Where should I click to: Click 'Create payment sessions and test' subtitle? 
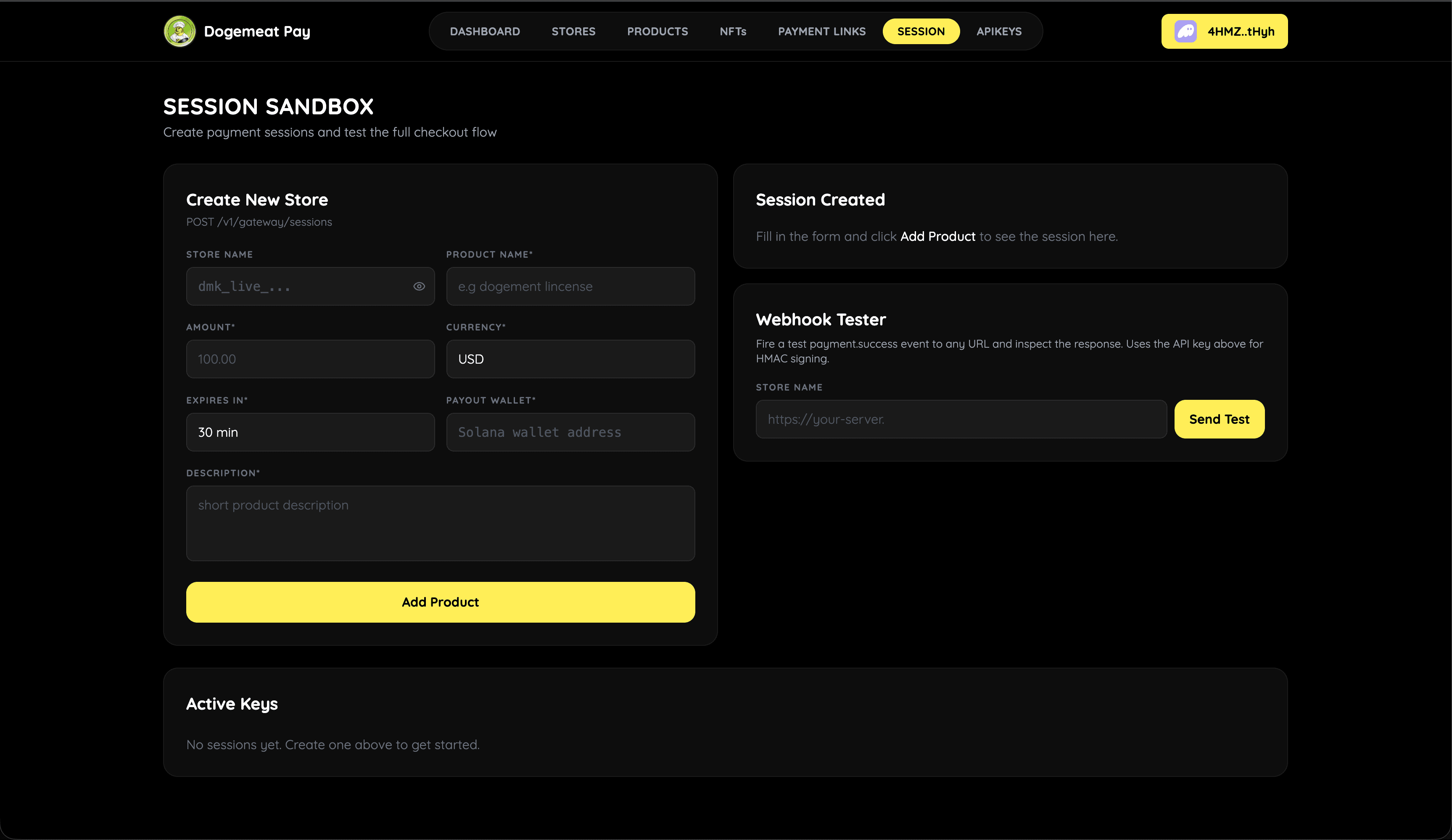pyautogui.click(x=330, y=132)
